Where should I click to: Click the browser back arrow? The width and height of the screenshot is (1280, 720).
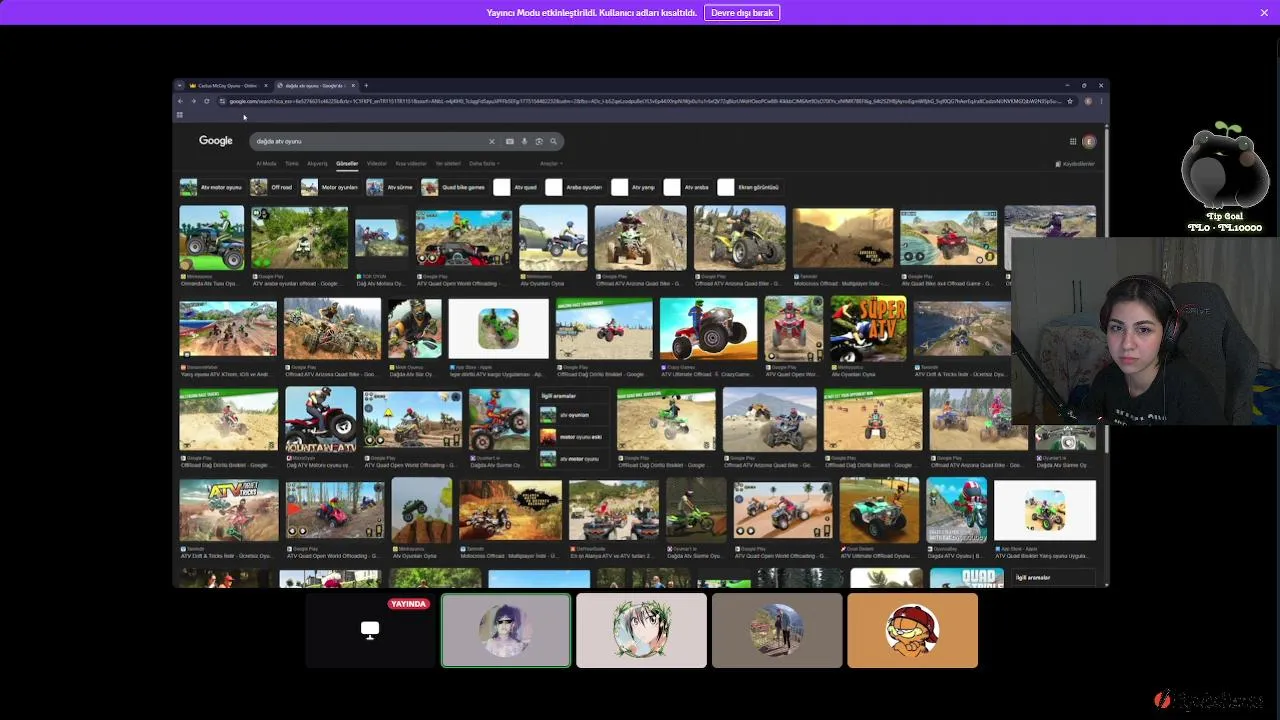click(181, 101)
